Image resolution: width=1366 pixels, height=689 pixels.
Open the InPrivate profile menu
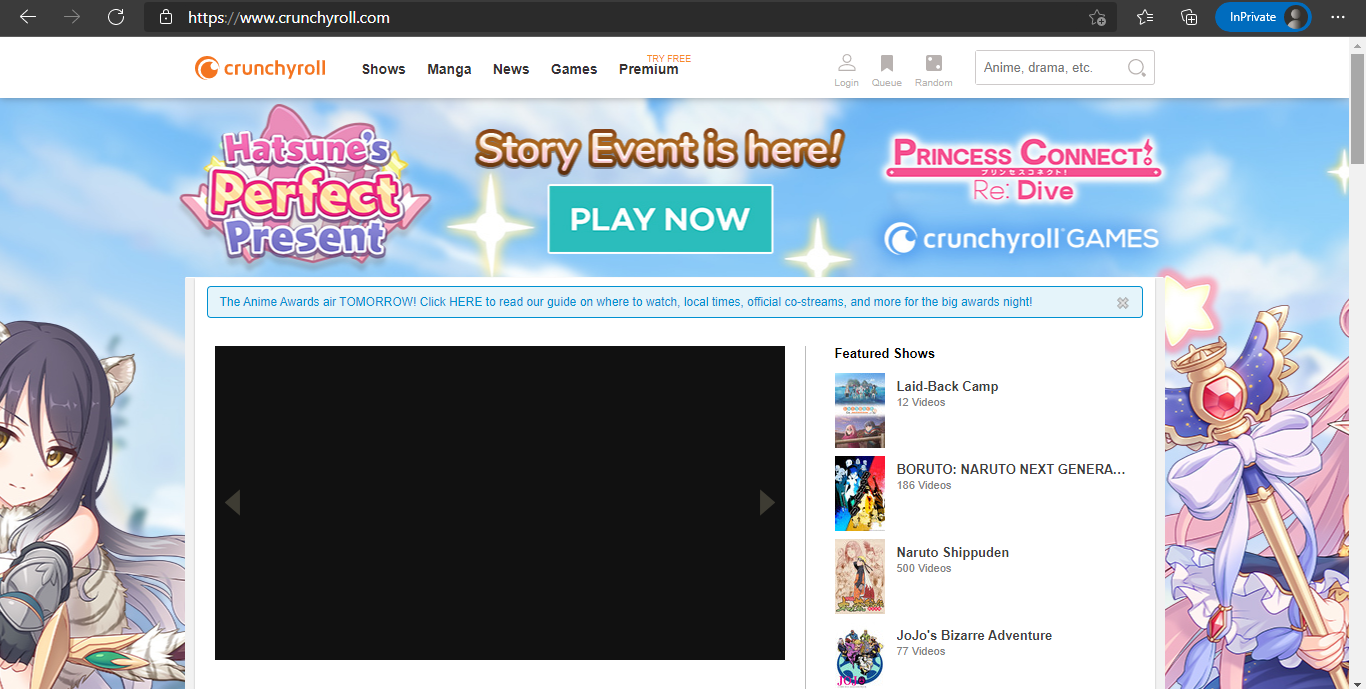pos(1263,17)
